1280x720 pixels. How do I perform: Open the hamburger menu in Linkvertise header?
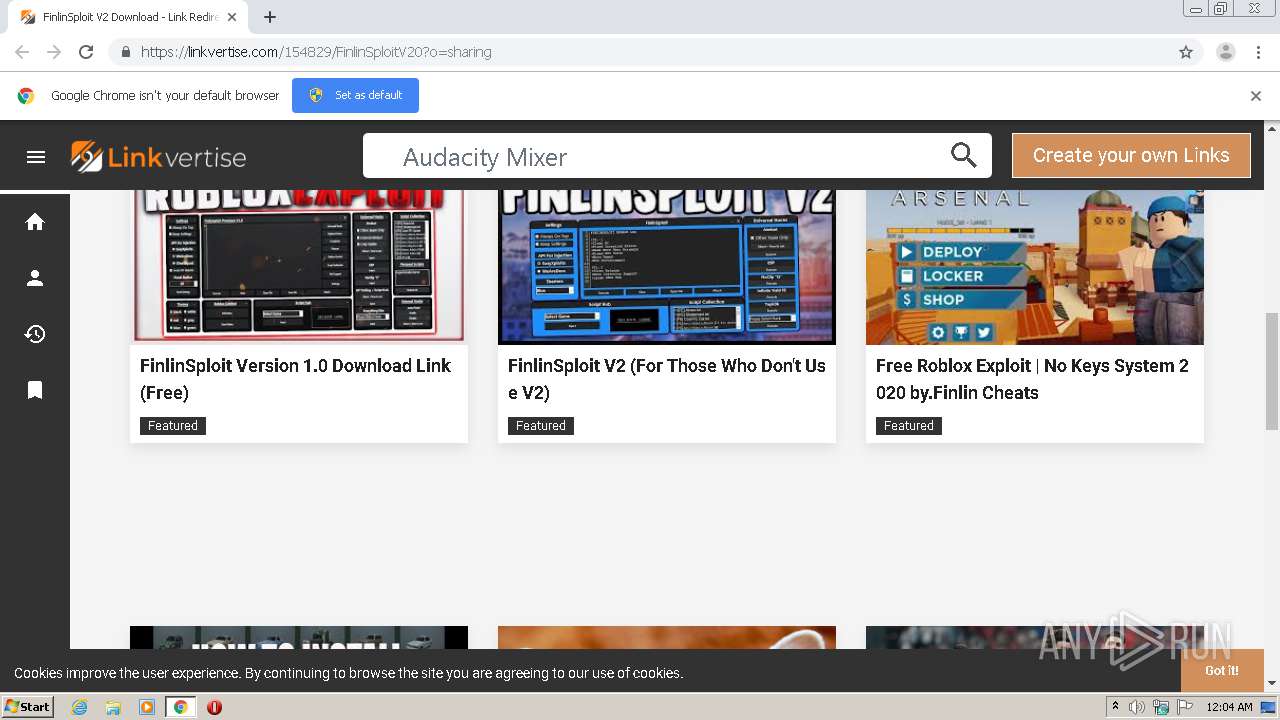pyautogui.click(x=36, y=157)
